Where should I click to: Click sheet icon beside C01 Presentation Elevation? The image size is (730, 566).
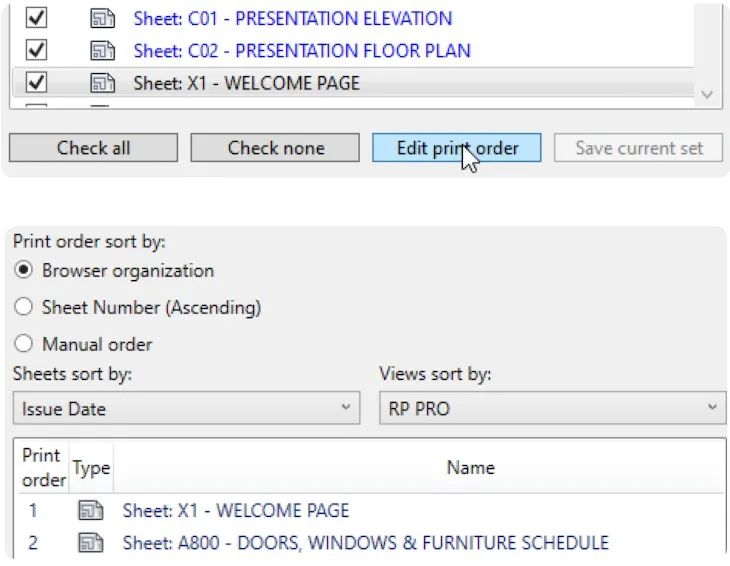pos(102,19)
